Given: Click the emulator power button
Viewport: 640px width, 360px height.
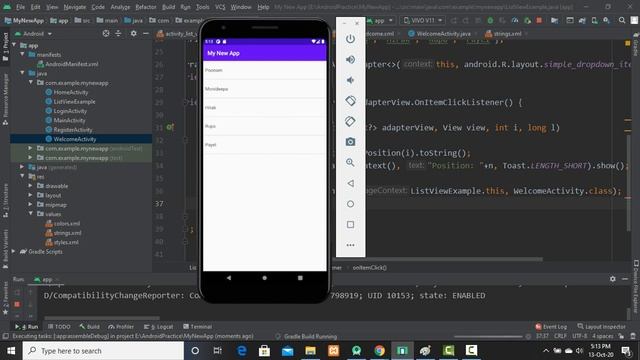Looking at the screenshot, I should [x=350, y=39].
